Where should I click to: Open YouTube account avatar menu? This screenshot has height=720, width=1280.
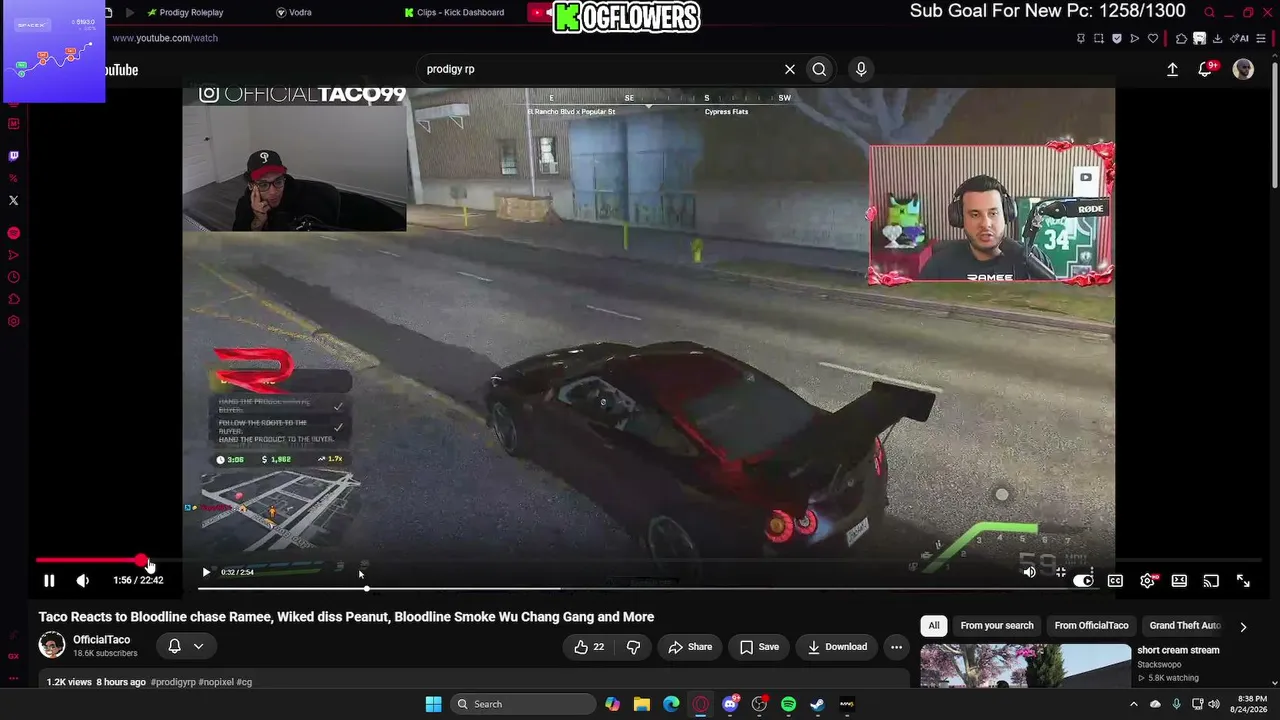[1243, 69]
